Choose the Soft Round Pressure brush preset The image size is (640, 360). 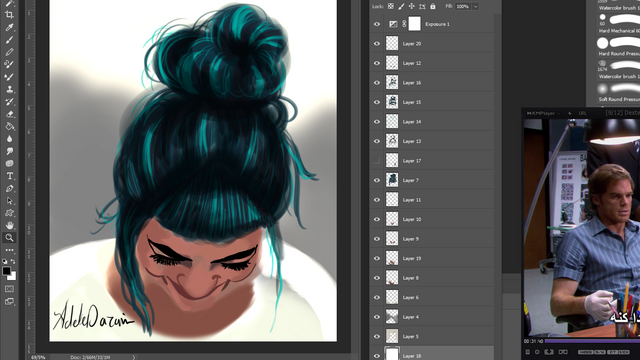pyautogui.click(x=613, y=92)
